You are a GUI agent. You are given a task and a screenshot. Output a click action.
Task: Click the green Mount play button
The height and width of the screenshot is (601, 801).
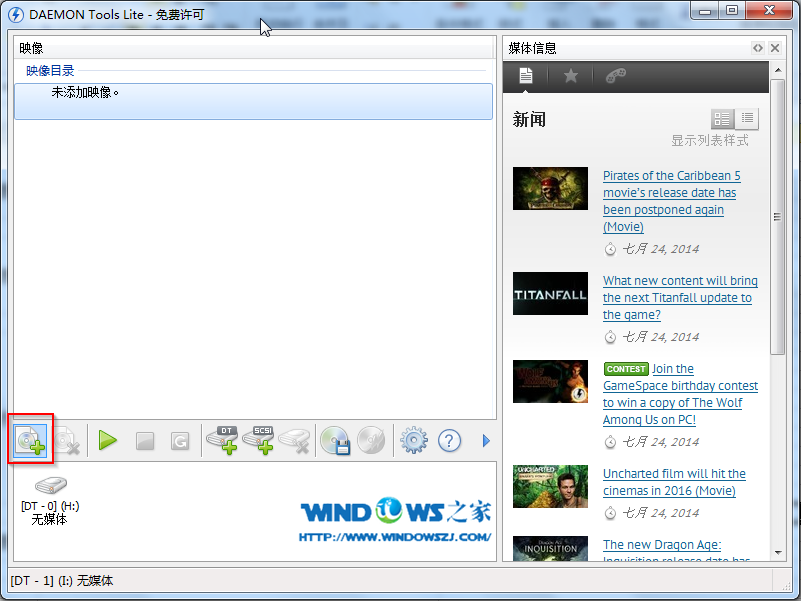pyautogui.click(x=108, y=441)
